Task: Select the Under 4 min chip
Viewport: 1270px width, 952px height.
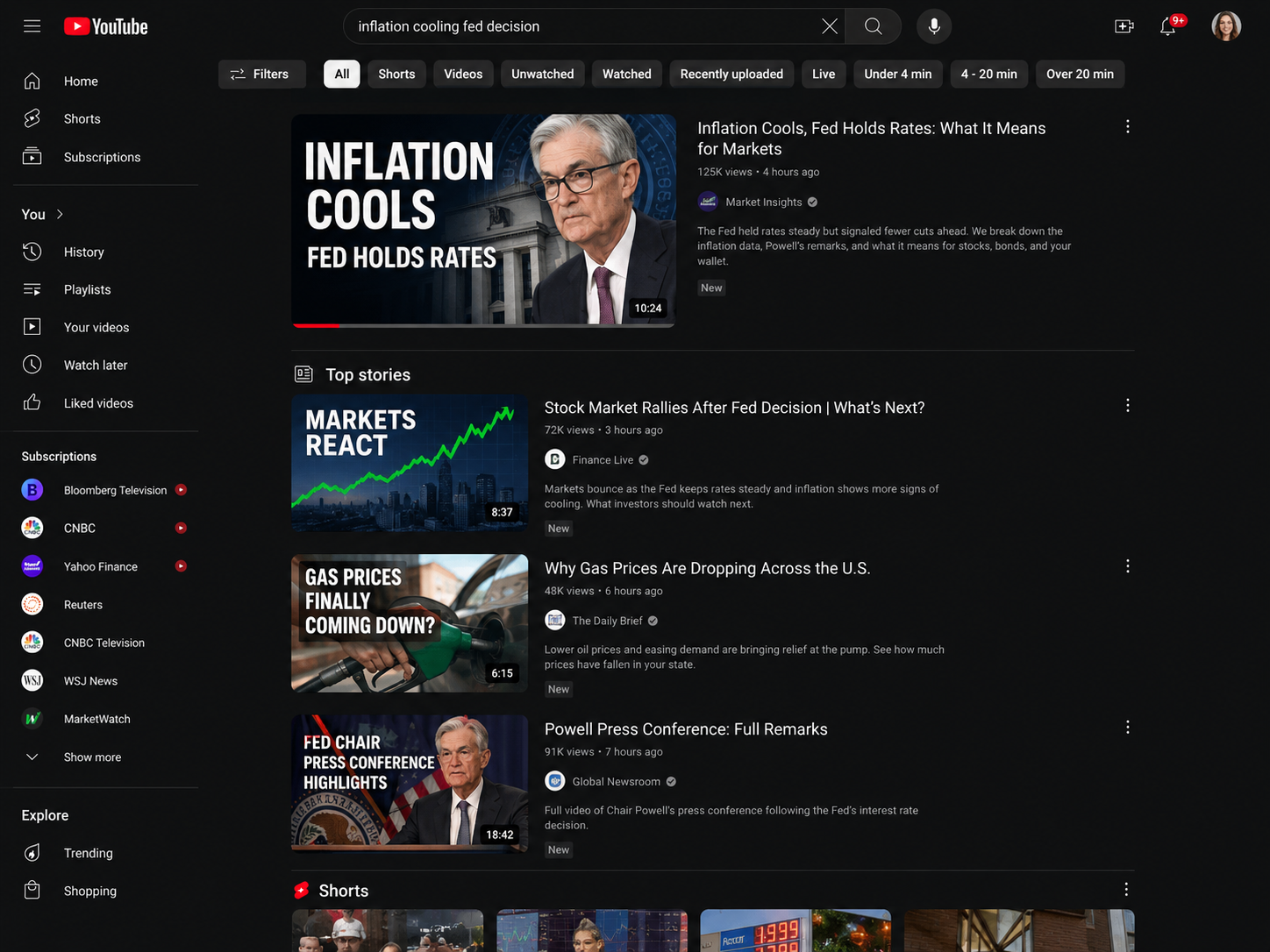Action: pos(898,74)
